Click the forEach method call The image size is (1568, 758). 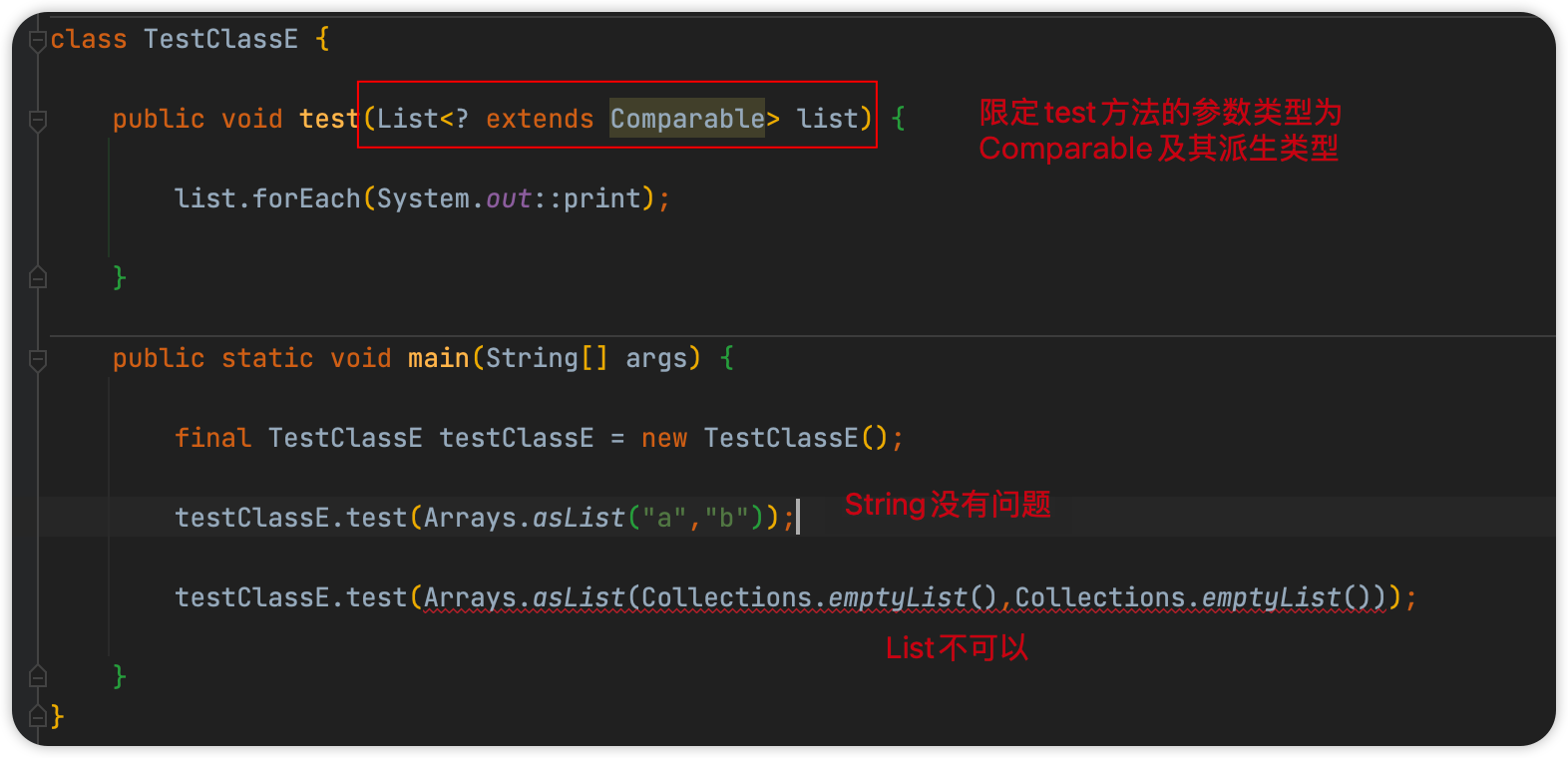(306, 198)
